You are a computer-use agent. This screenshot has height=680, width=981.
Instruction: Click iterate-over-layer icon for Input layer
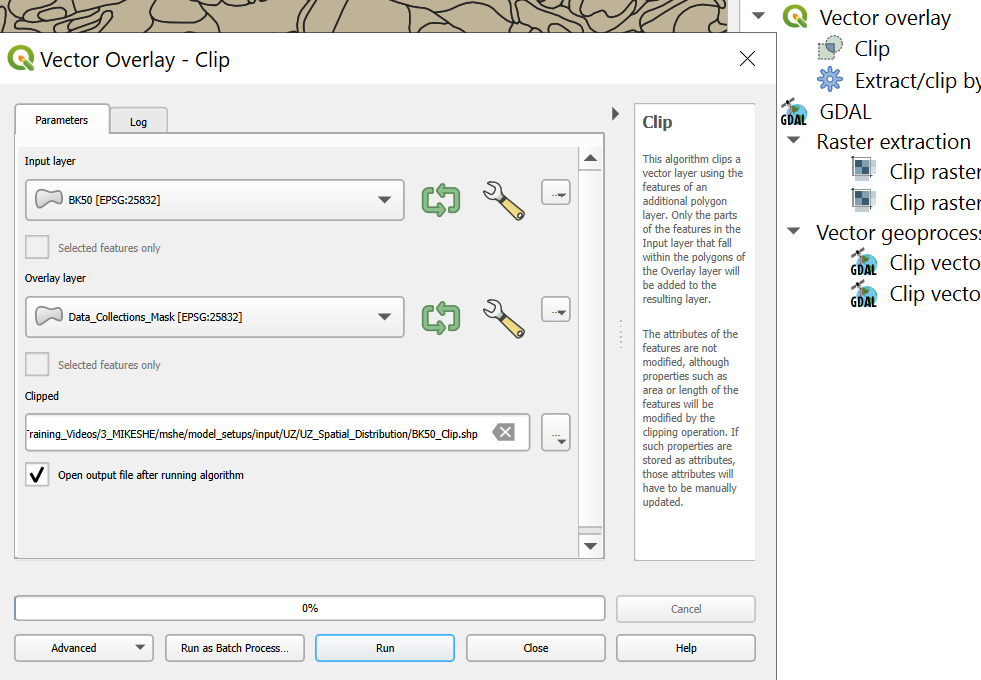pyautogui.click(x=441, y=200)
